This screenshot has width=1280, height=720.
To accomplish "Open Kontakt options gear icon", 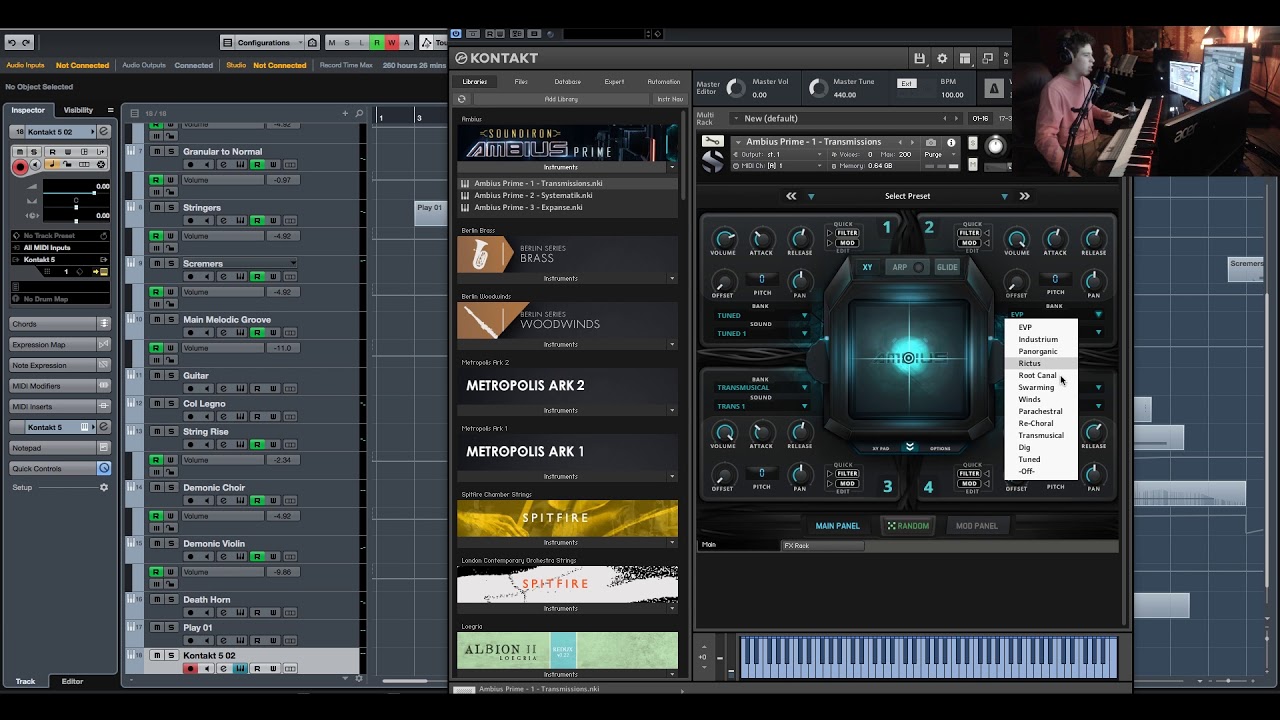I will coord(942,59).
